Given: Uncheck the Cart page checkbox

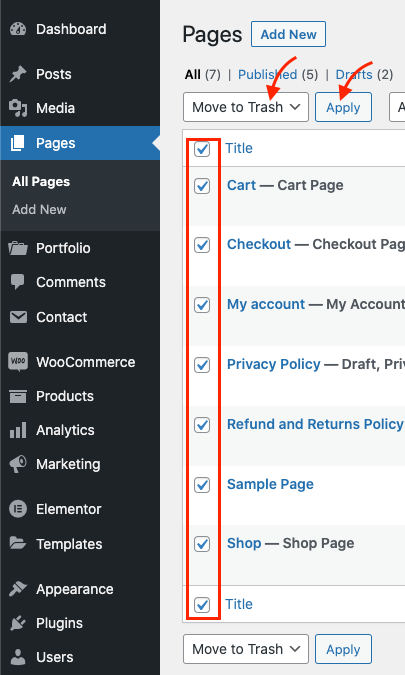Looking at the screenshot, I should point(202,186).
